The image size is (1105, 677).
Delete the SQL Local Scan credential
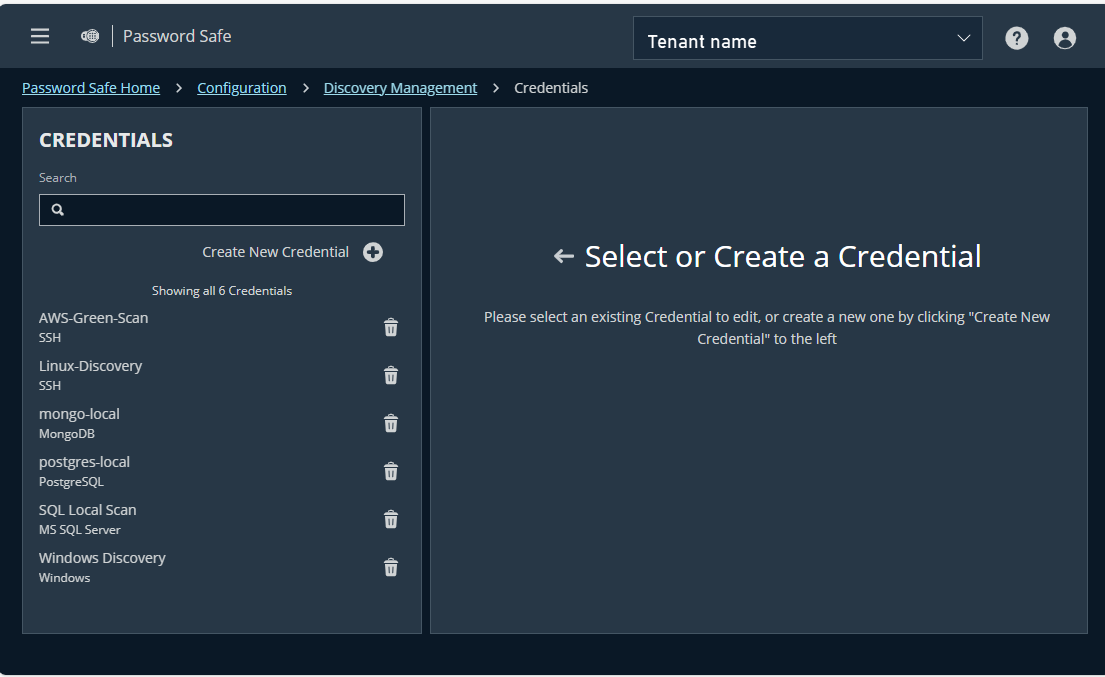point(391,519)
